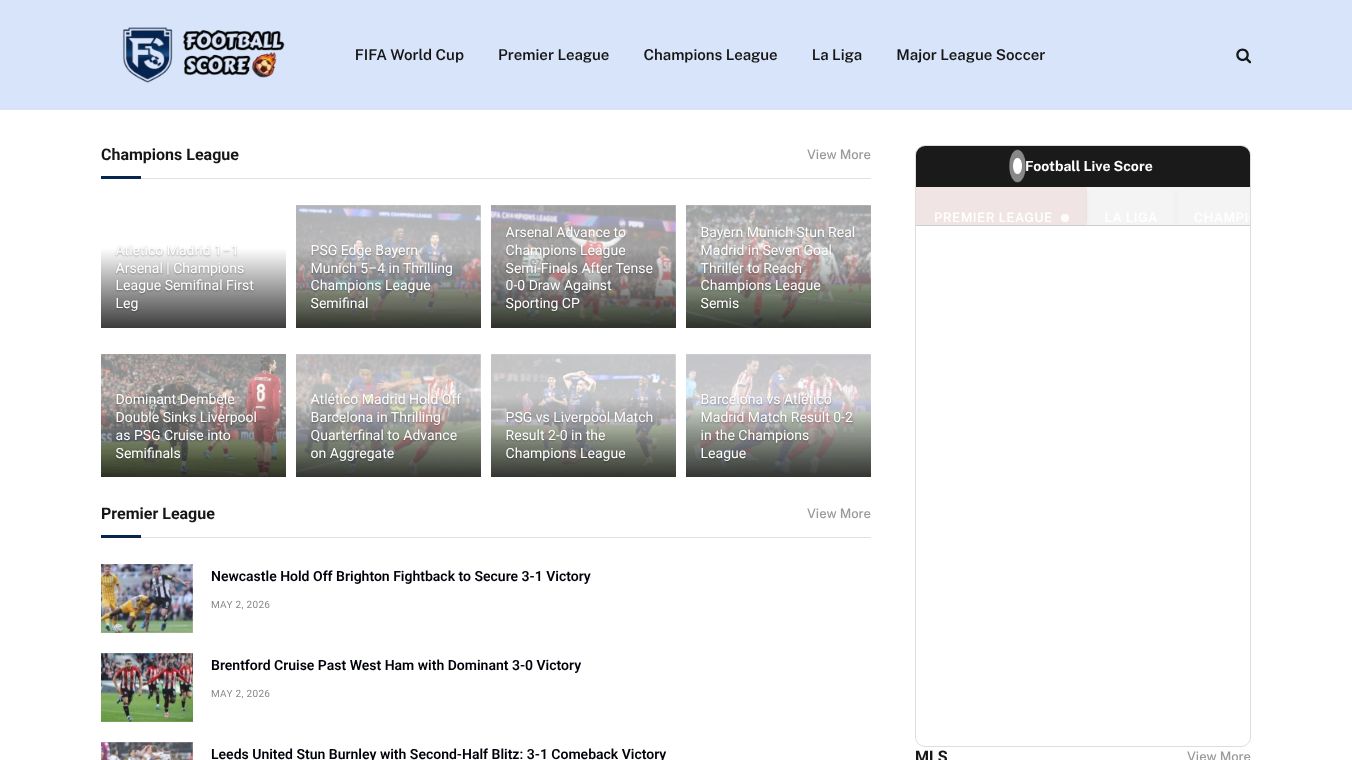
Task: Open the Premier League section heading
Action: point(158,513)
